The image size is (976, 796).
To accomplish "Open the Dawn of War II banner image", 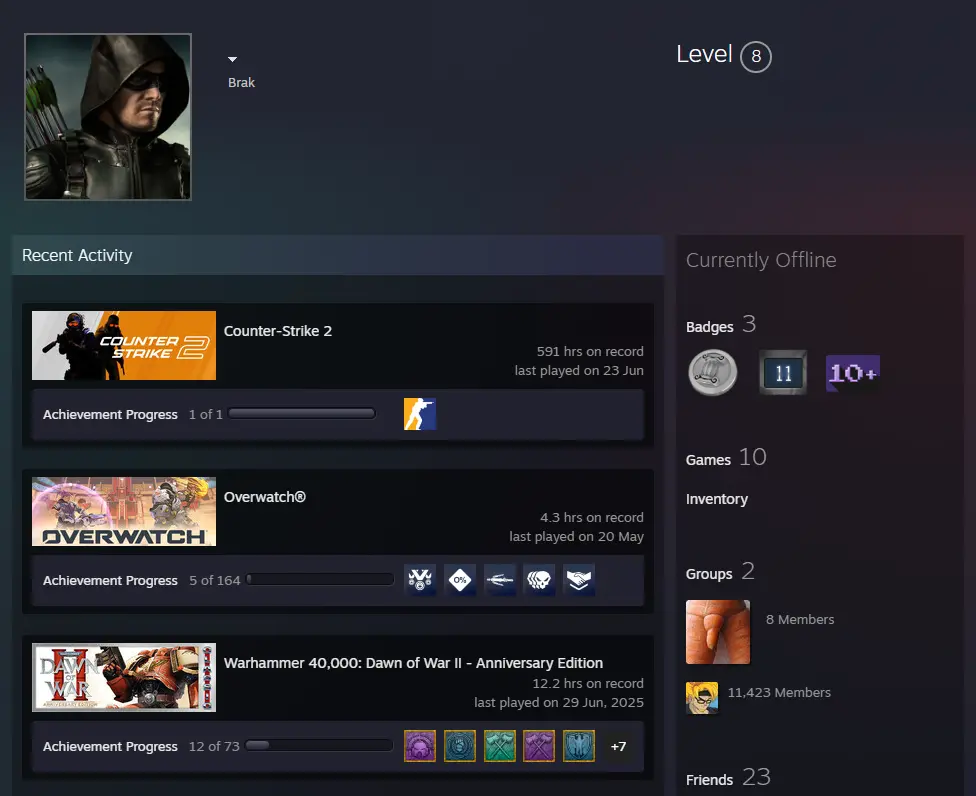I will coord(124,677).
